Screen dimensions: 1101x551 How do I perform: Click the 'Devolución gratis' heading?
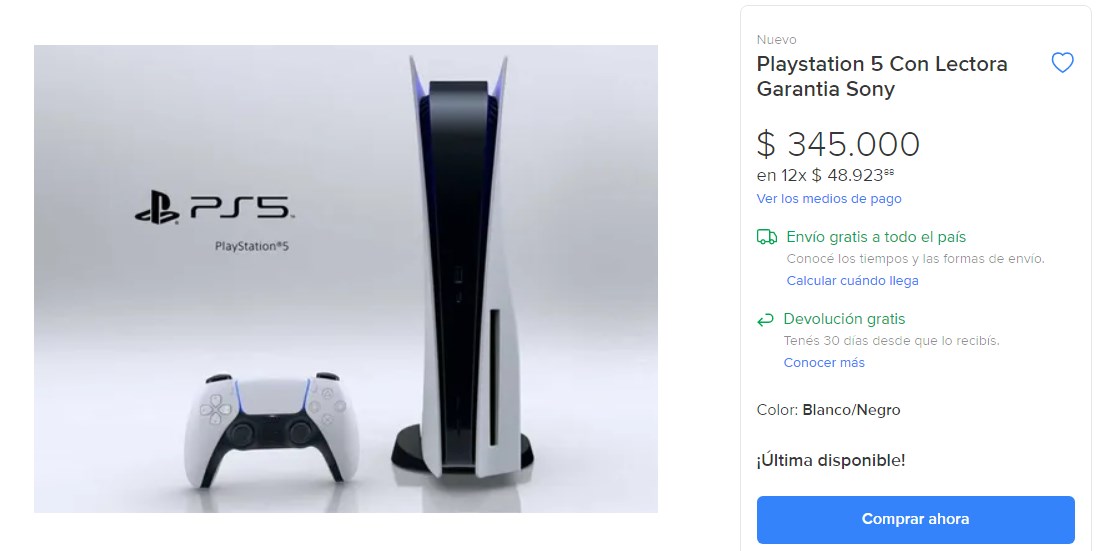coord(844,319)
